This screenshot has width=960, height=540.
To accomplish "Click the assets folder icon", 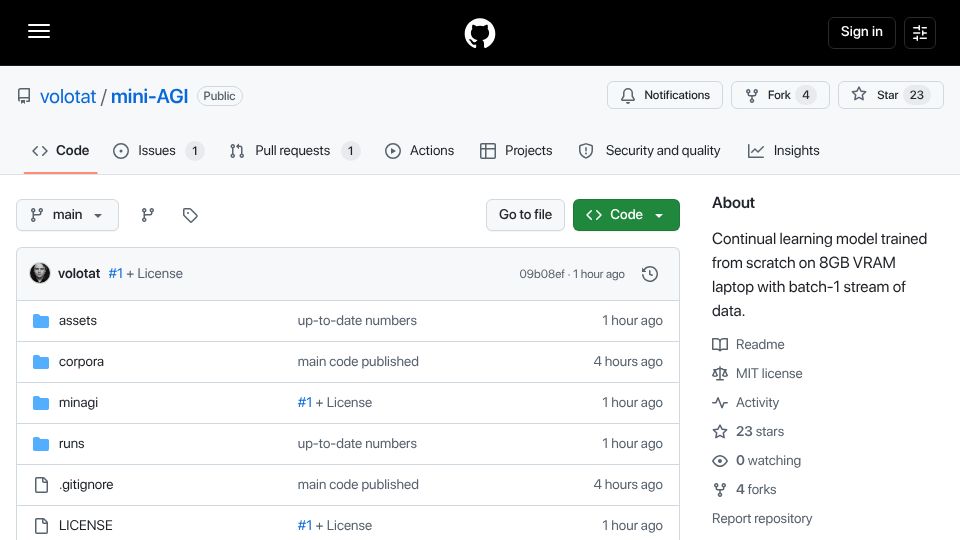I will (41, 321).
